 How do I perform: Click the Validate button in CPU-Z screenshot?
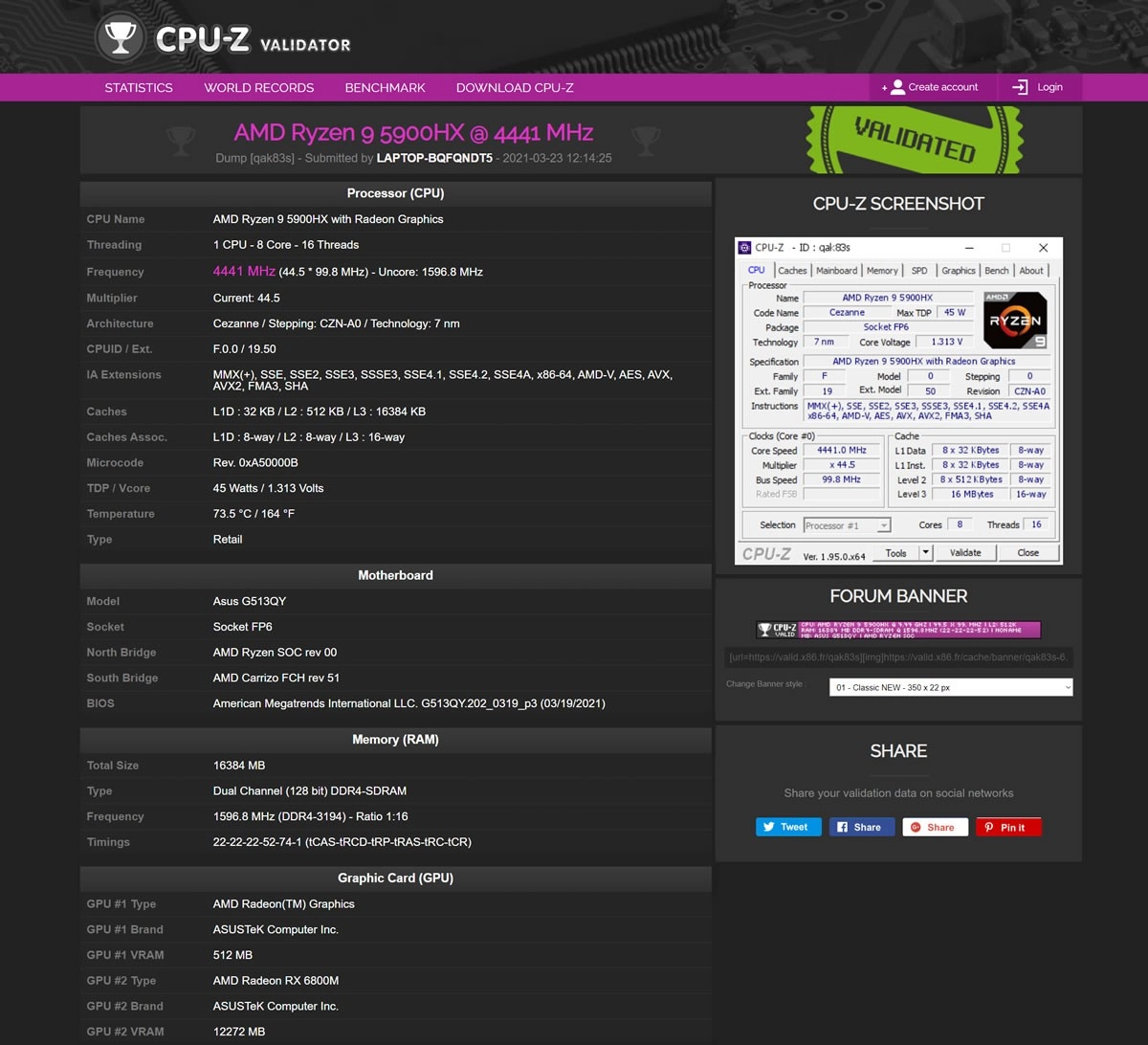[x=965, y=552]
